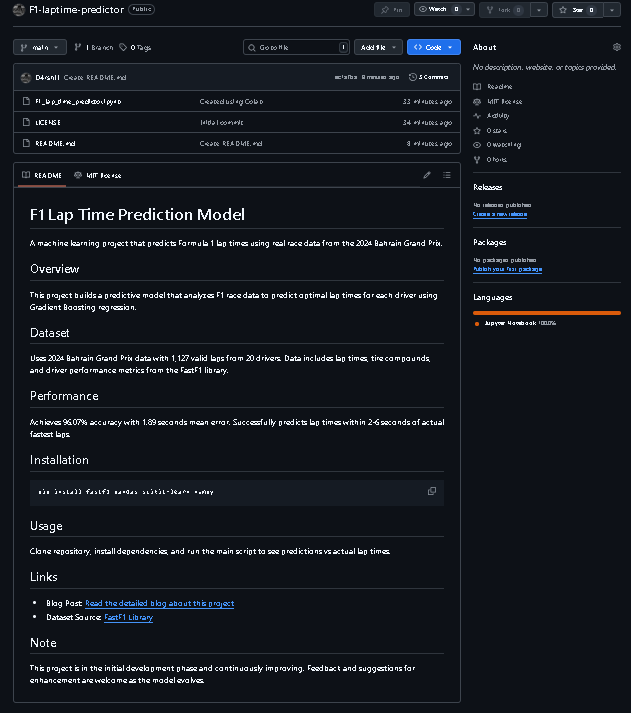The width and height of the screenshot is (631, 713).
Task: Open the 5 Commits history link
Action: (x=429, y=77)
